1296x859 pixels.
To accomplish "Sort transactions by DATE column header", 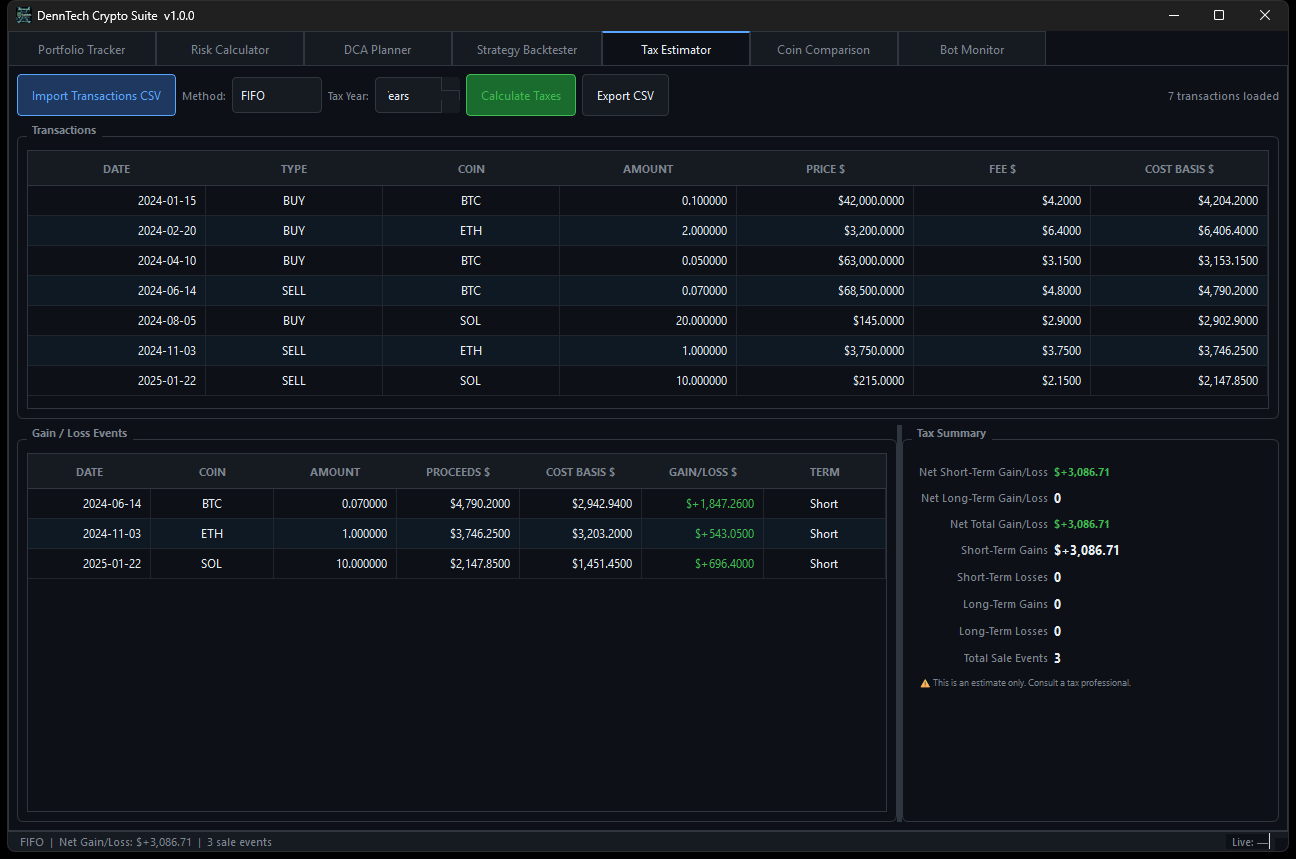I will 116,169.
